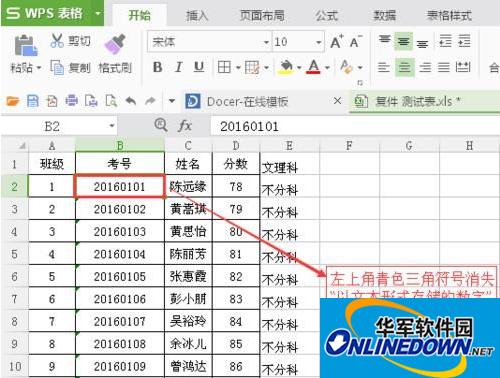Toggle middle vertical alignment
Viewport: 500px width, 378px height.
(x=404, y=41)
